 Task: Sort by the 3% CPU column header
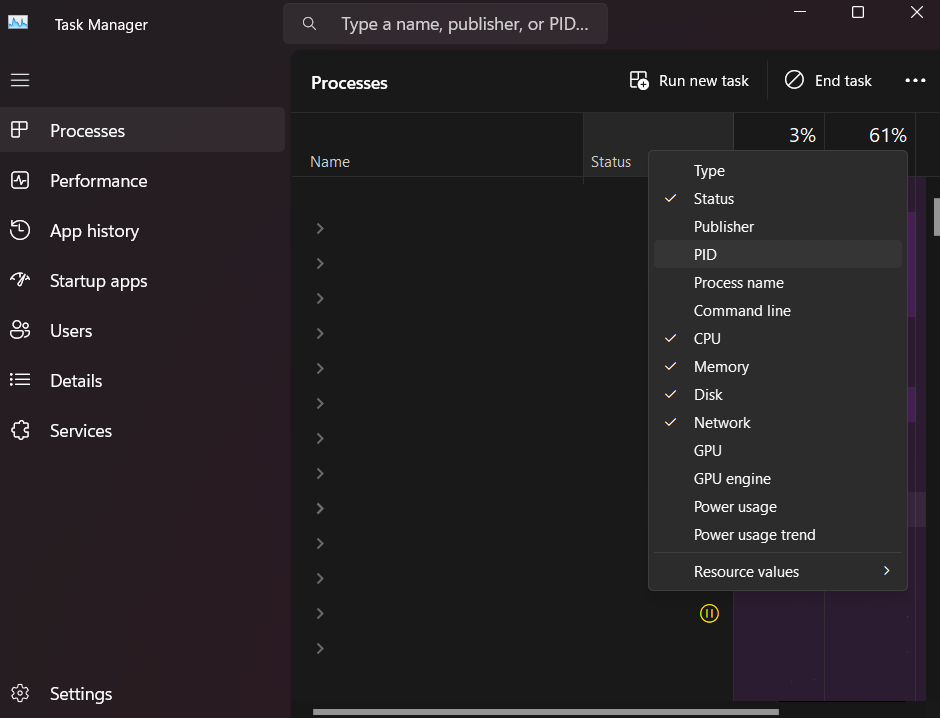(x=779, y=132)
